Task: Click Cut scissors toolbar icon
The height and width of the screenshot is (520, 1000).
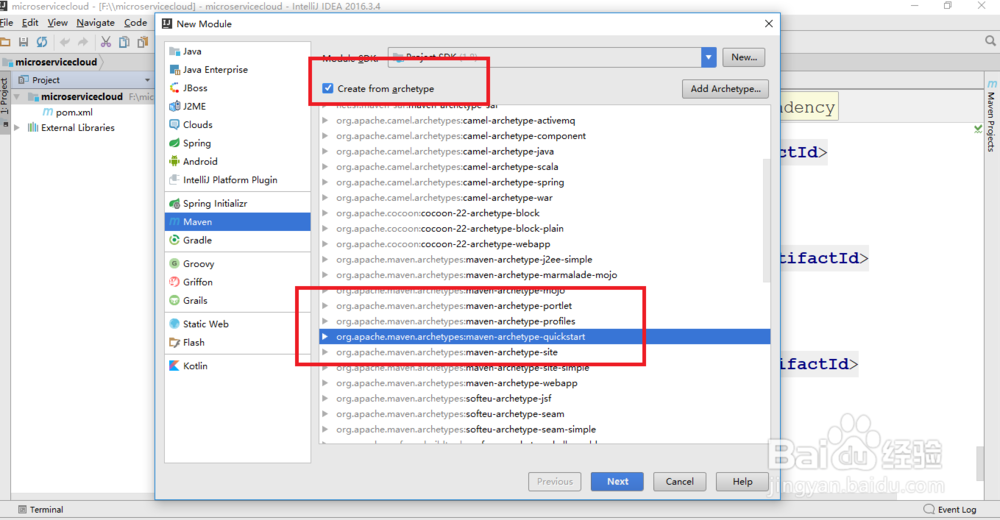Action: [106, 42]
